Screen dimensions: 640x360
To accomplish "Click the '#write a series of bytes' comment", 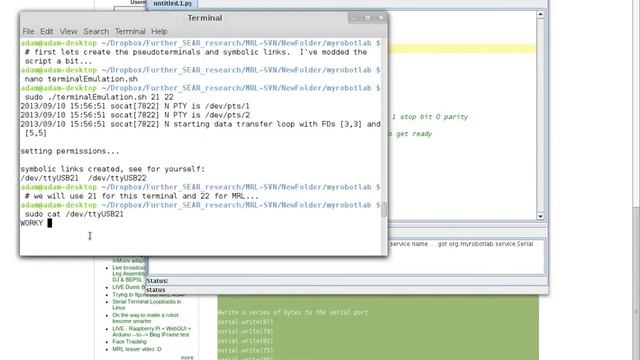I will (293, 312).
